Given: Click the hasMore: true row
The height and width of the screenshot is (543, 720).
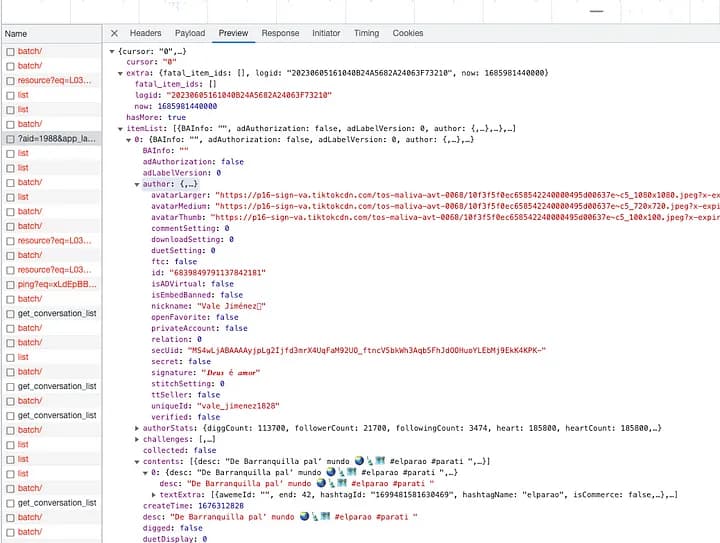Looking at the screenshot, I should pyautogui.click(x=156, y=117).
